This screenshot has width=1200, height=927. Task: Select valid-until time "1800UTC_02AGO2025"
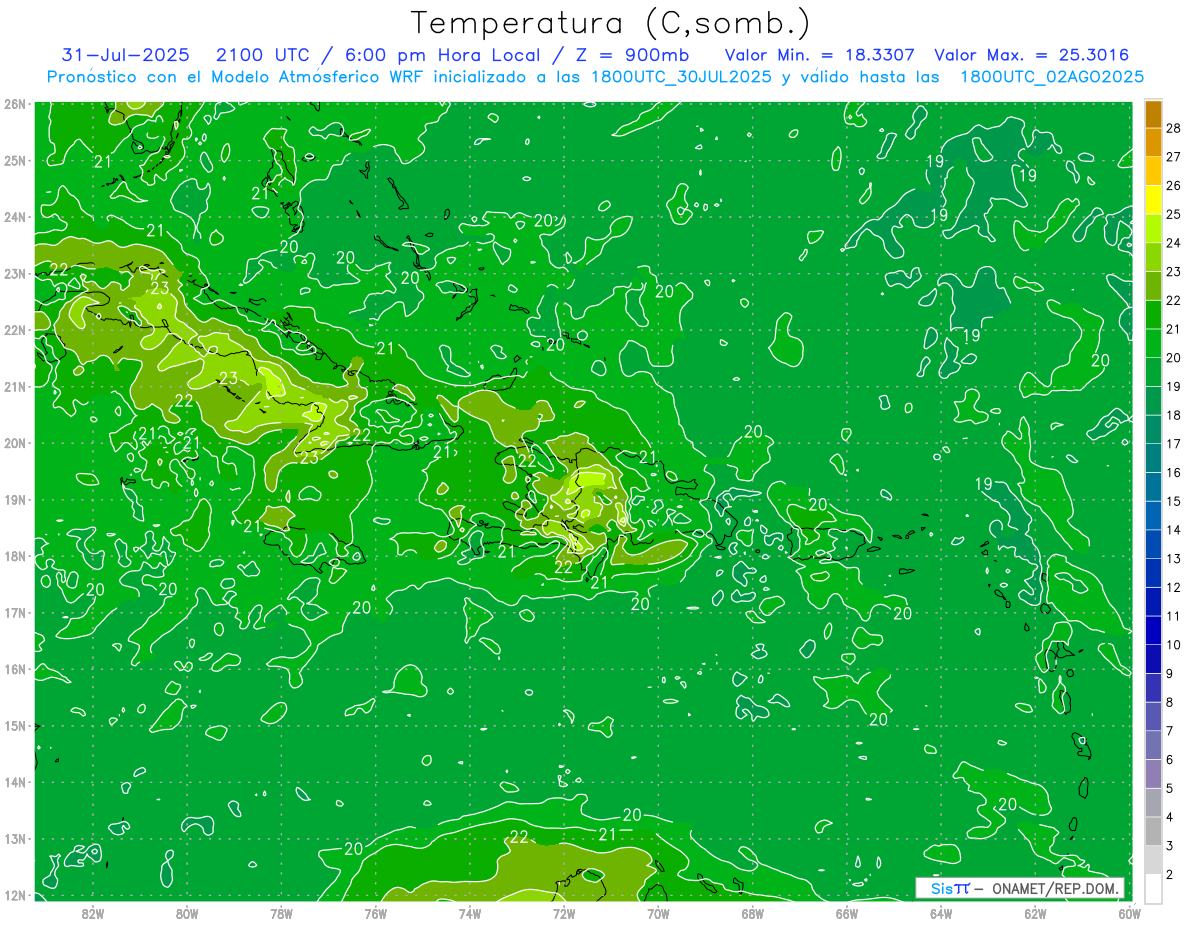1052,77
